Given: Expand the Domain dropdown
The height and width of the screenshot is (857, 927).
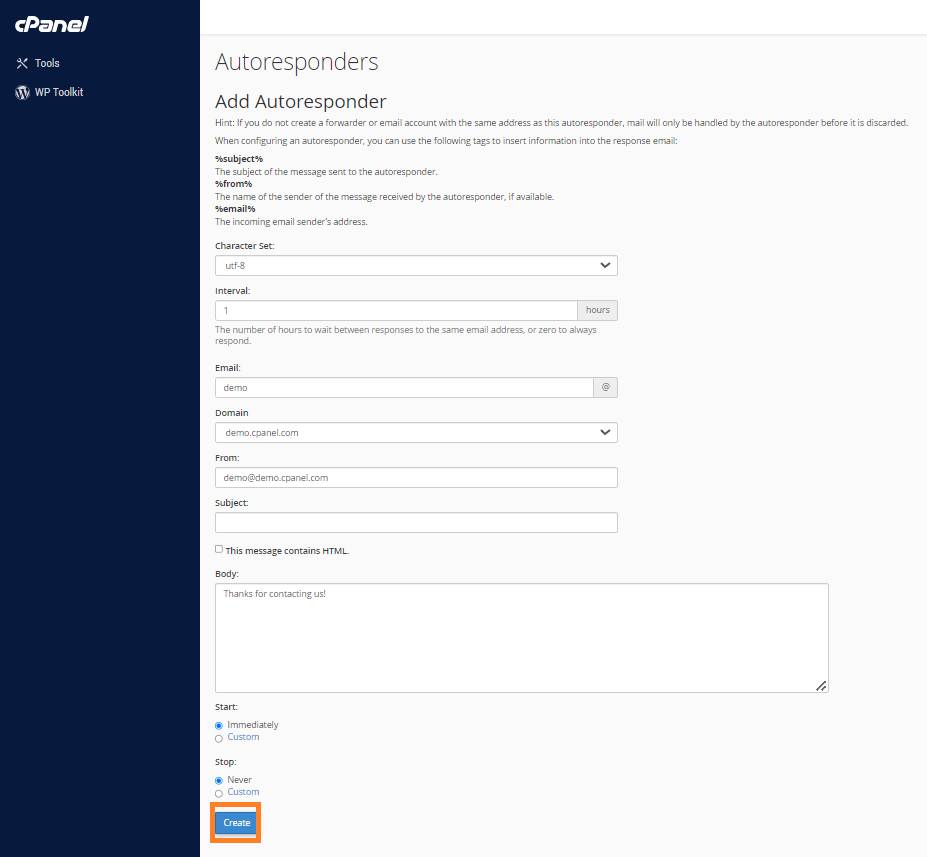Looking at the screenshot, I should [416, 433].
